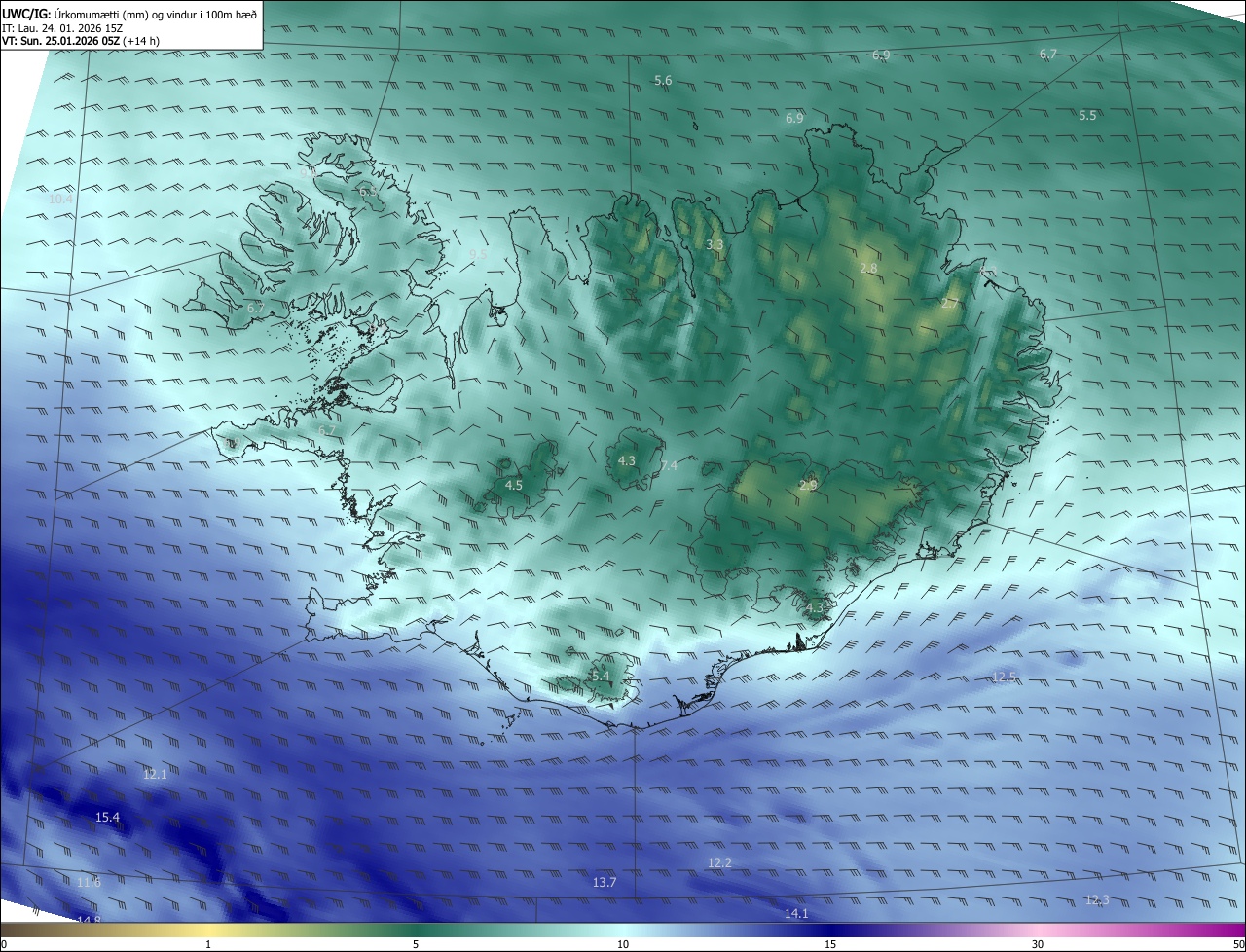Click the colour scale tick labelled 30
The width and height of the screenshot is (1246, 952).
coord(1038,944)
